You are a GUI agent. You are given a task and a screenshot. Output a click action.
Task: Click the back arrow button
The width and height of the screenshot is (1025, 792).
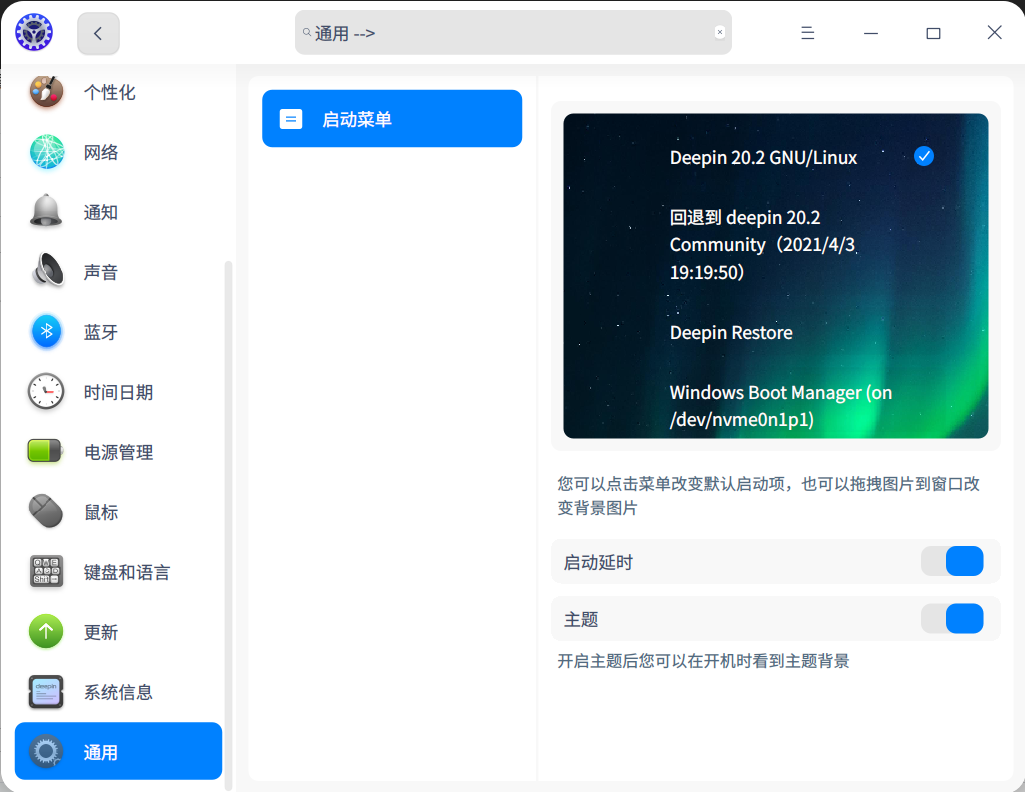click(98, 33)
